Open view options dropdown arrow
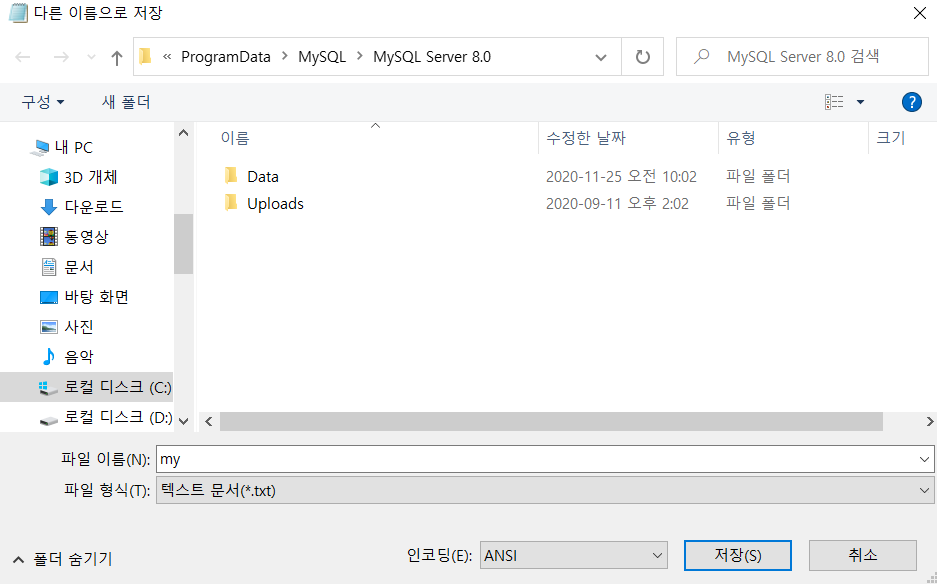The height and width of the screenshot is (584, 937). point(861,102)
